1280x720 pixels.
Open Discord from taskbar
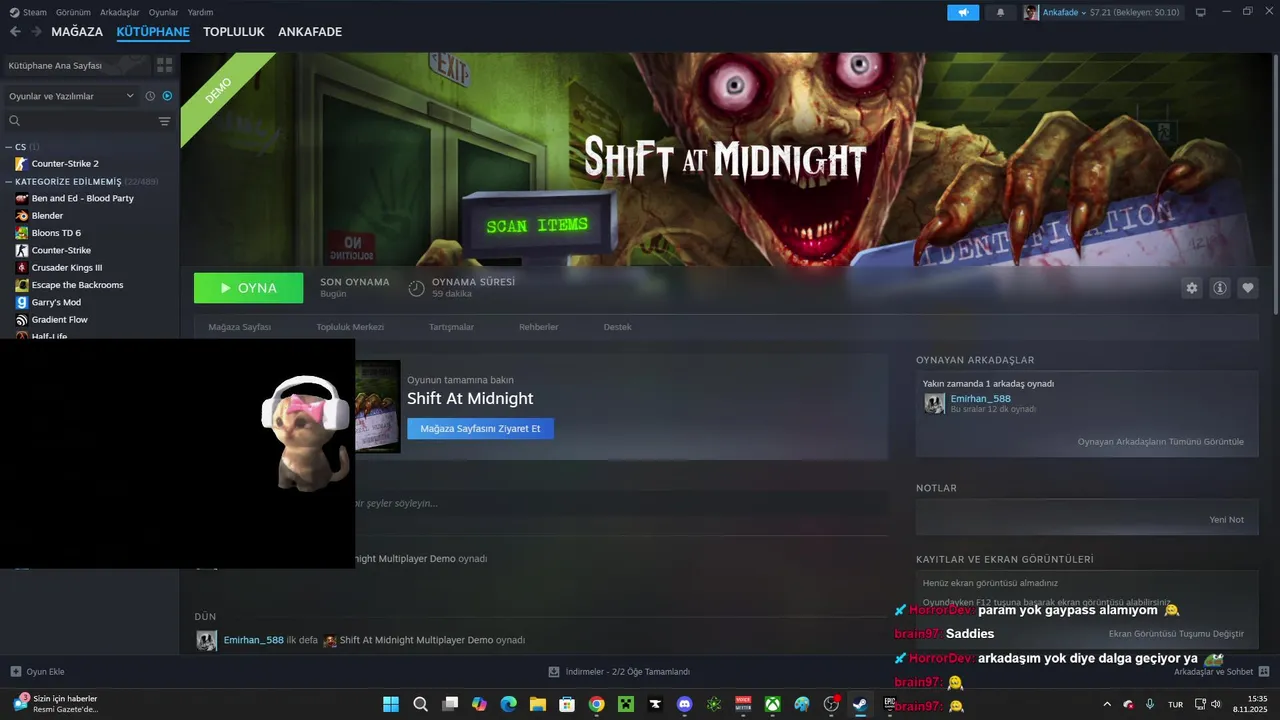tap(684, 704)
